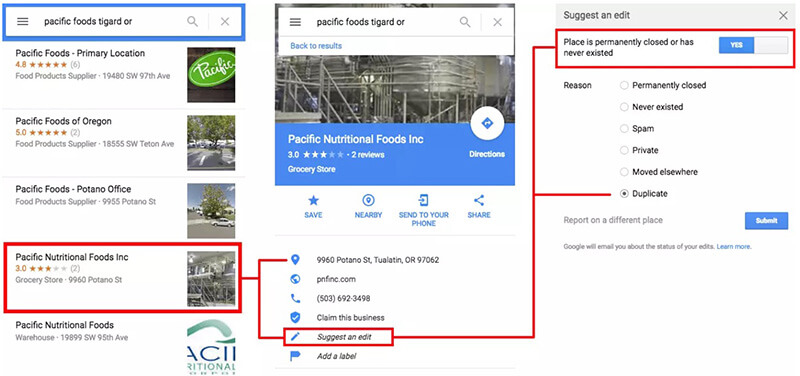Click the address pin icon
The image size is (800, 376).
[295, 260]
